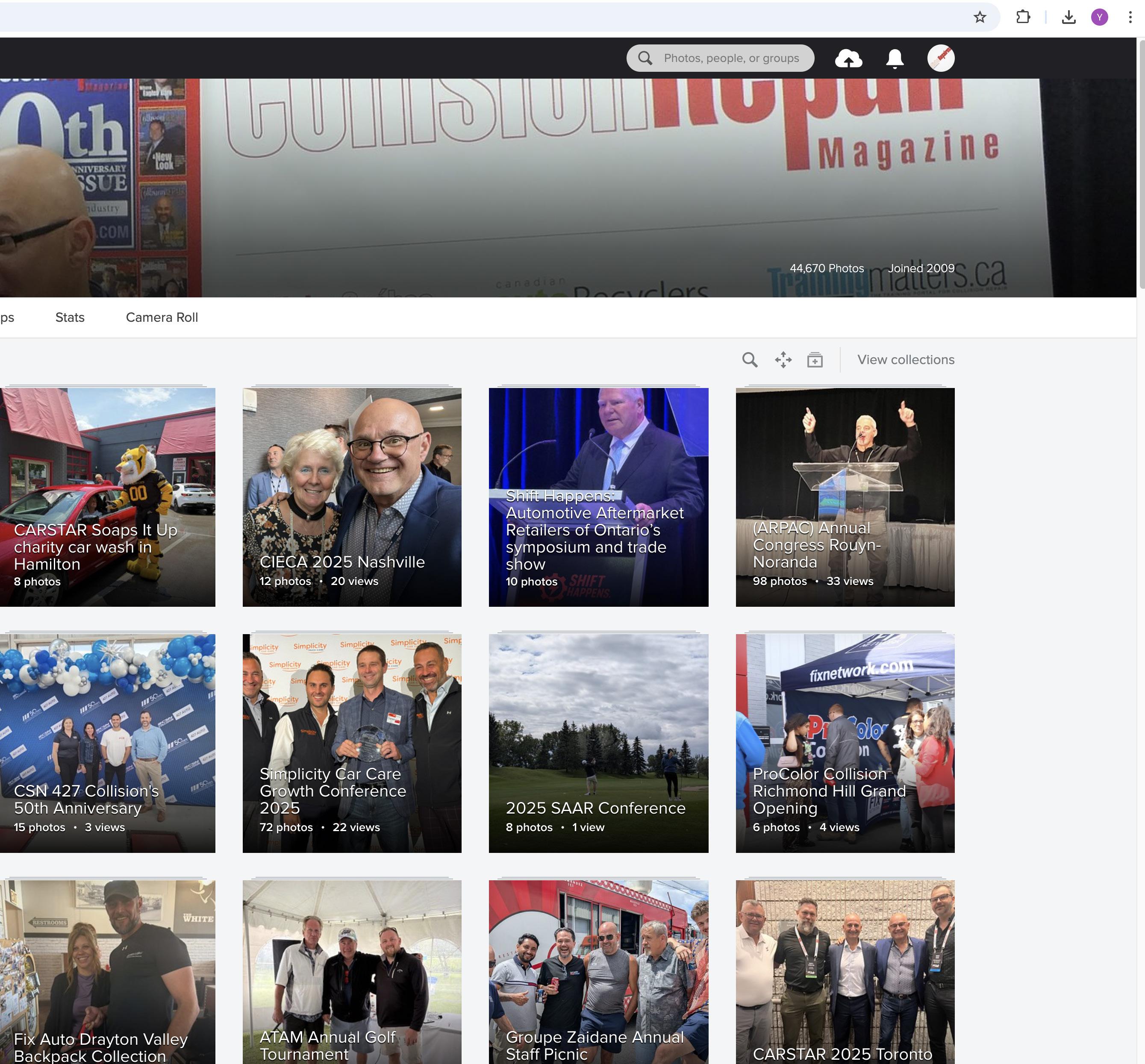The image size is (1145, 1064).
Task: Click the album search magnifier icon
Action: click(749, 360)
